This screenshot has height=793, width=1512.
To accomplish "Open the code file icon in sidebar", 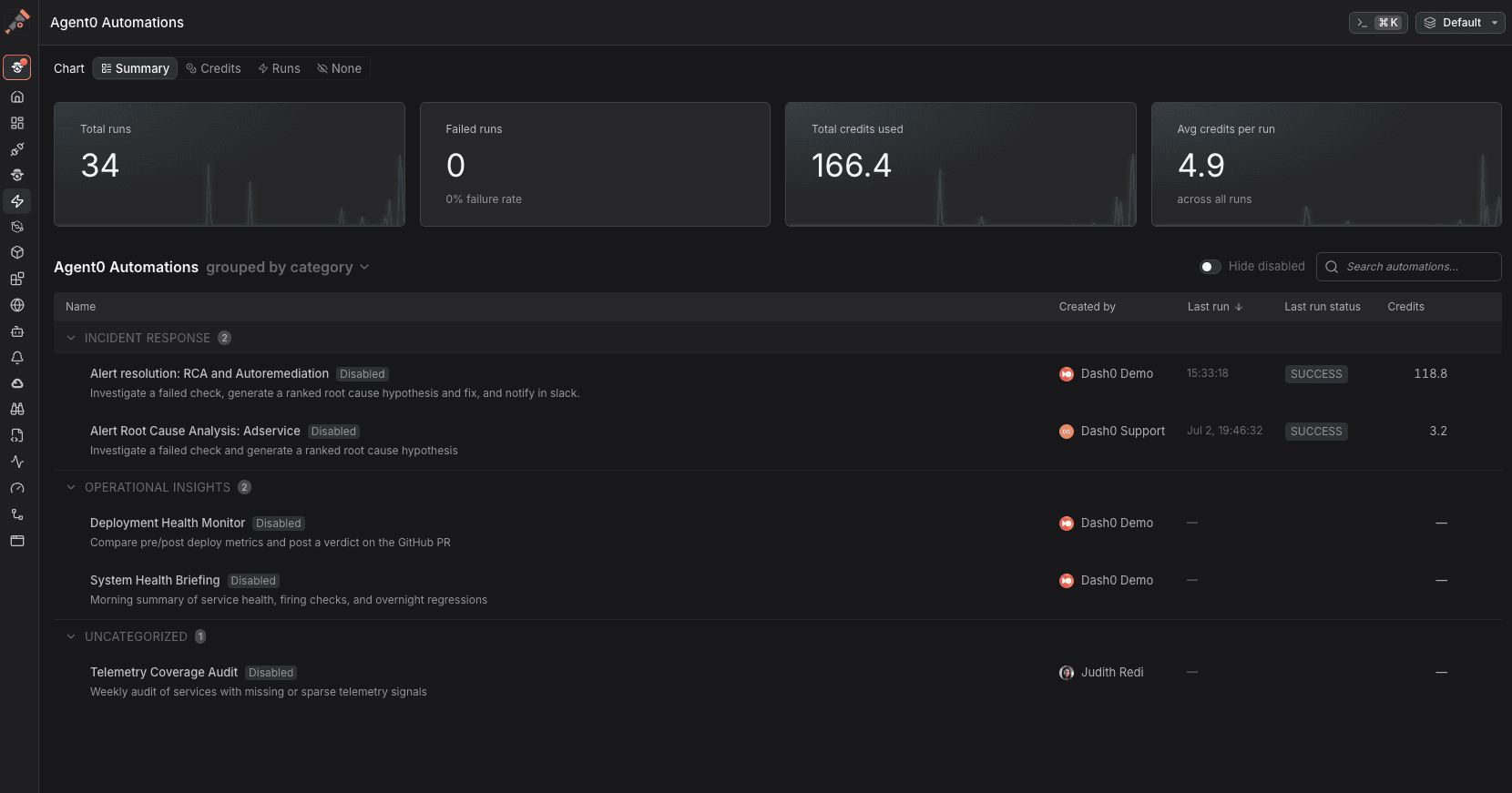I will (17, 436).
